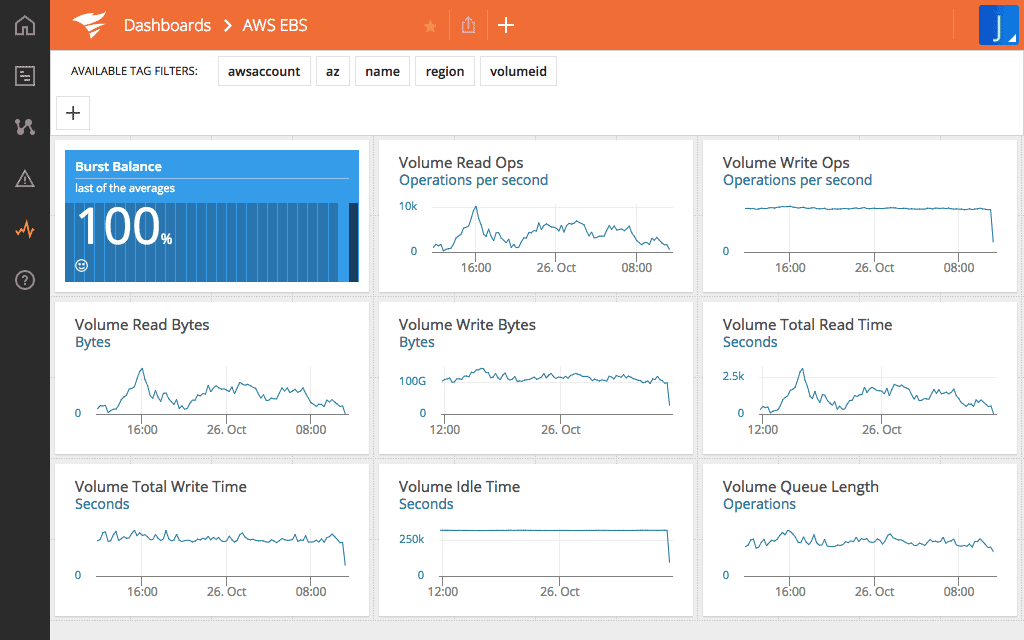Select the name tag filter
The image size is (1024, 640).
click(x=382, y=71)
